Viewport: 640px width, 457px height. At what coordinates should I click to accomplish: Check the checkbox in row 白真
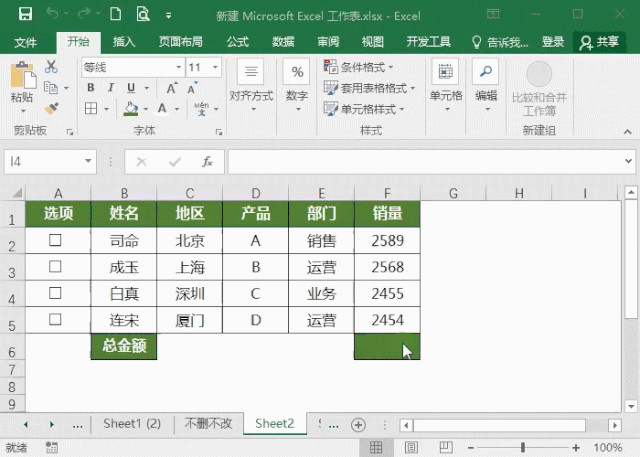click(x=55, y=293)
